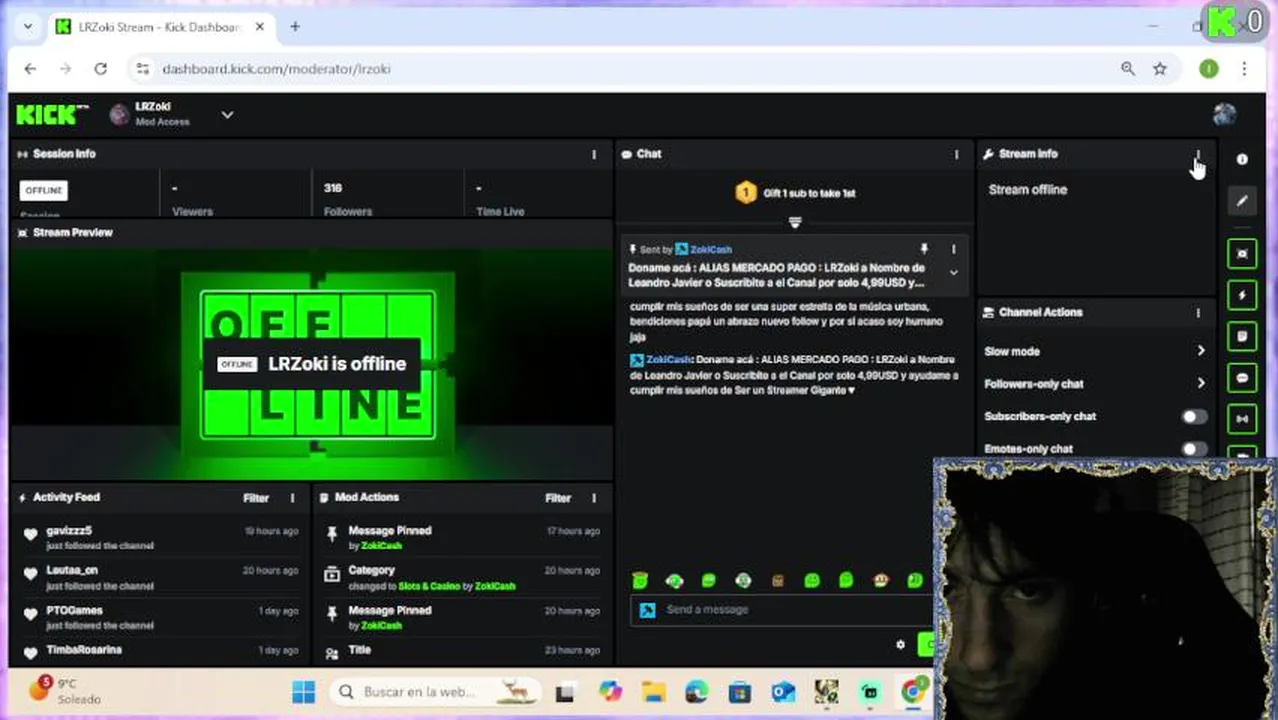Click the ZokiCash sender name in the pinned message
Viewport: 1278px width, 720px height.
click(711, 249)
